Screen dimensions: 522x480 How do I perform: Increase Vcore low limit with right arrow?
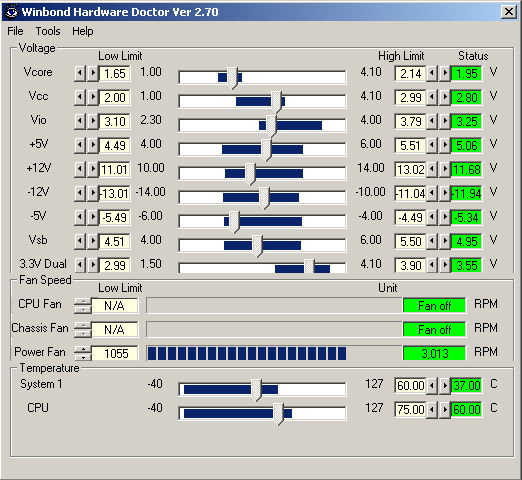(x=93, y=73)
